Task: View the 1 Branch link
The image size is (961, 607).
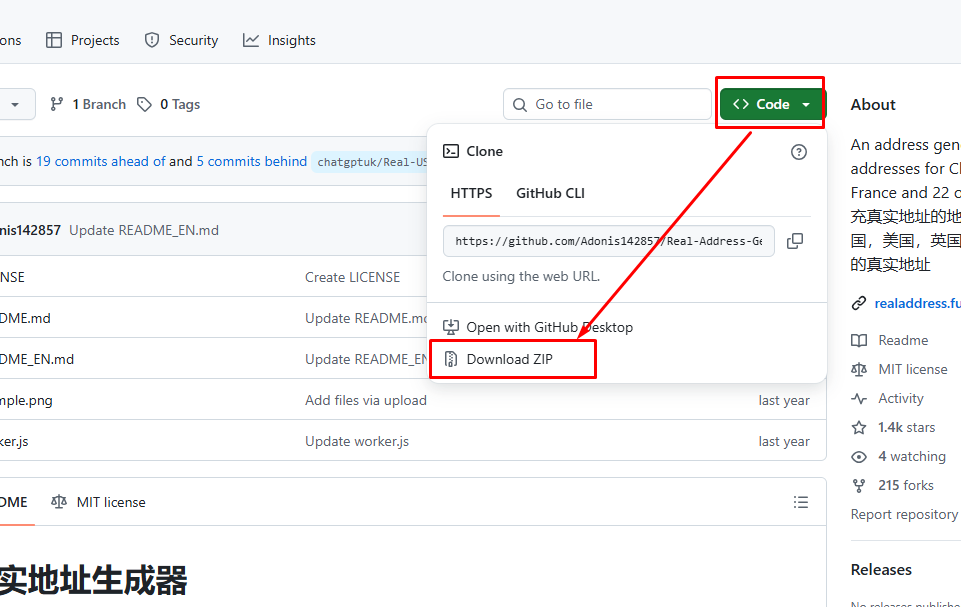Action: pyautogui.click(x=89, y=104)
